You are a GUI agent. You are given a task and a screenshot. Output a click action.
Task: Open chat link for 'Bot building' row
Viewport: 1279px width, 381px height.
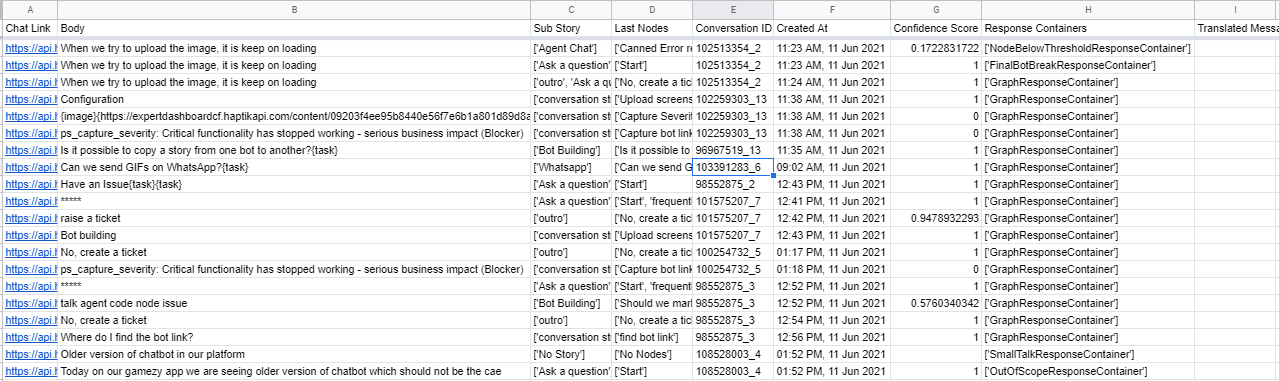pyautogui.click(x=30, y=235)
